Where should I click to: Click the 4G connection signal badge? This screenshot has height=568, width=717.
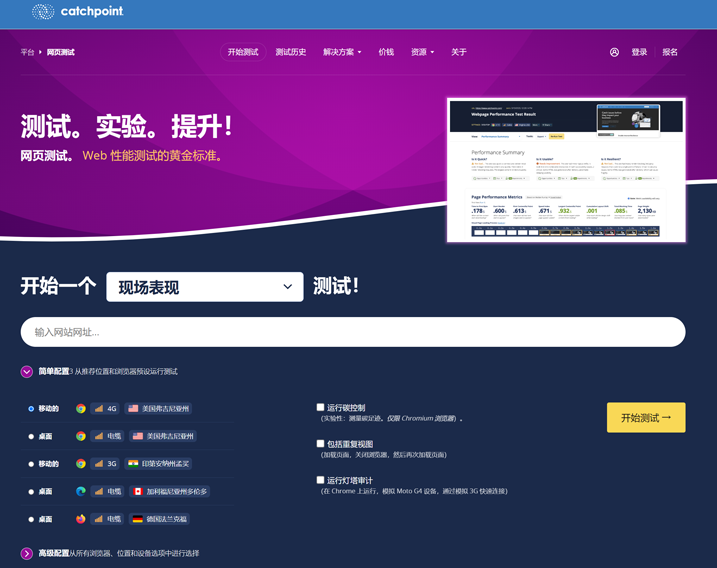105,408
